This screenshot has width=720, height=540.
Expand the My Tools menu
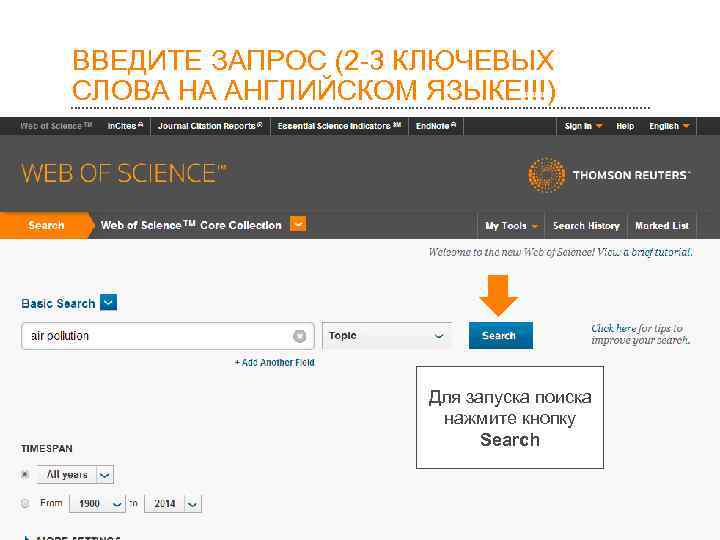(512, 225)
